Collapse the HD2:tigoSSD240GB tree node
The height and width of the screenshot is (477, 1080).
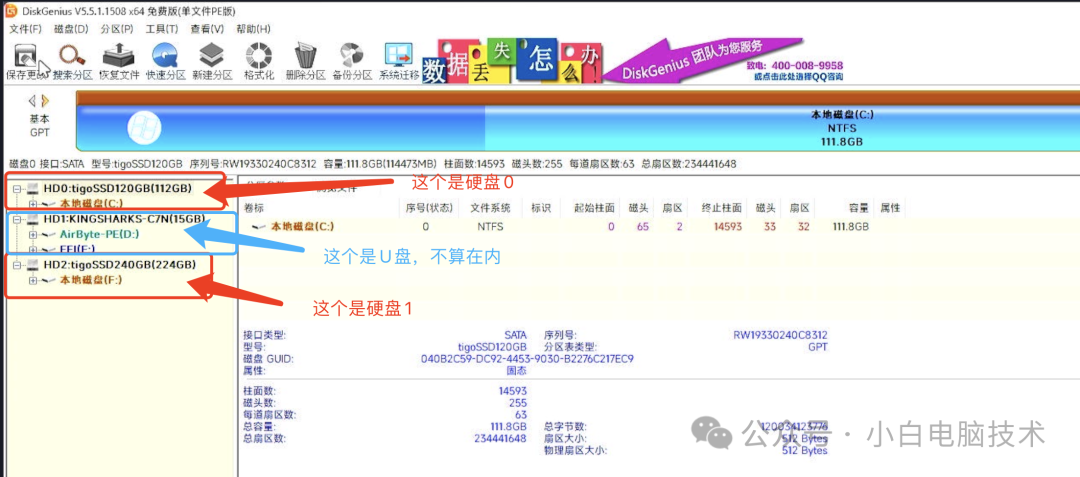(x=17, y=265)
